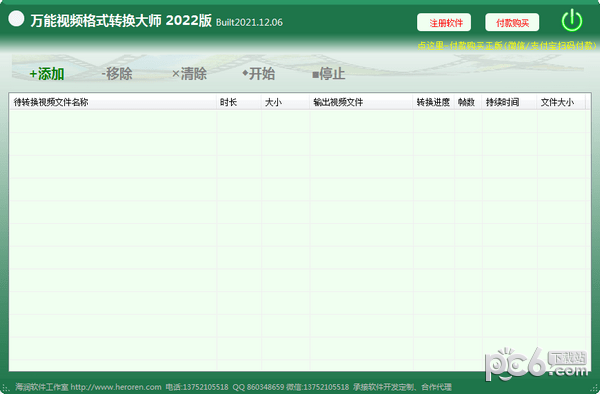Image resolution: width=600 pixels, height=394 pixels.
Task: Click the 转换进度 column header
Action: tap(433, 102)
